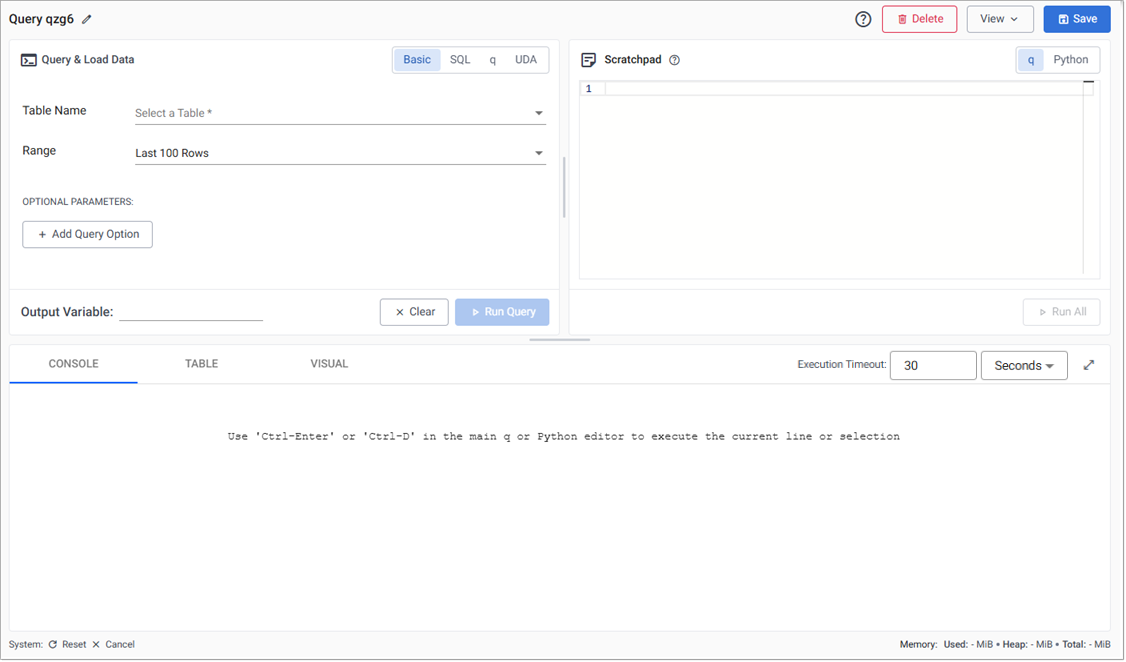Switch to the TABLE tab
1126x662 pixels.
point(201,364)
